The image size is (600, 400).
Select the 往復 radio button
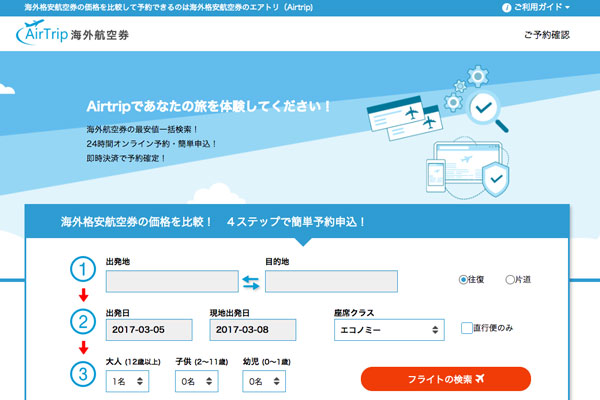[463, 280]
